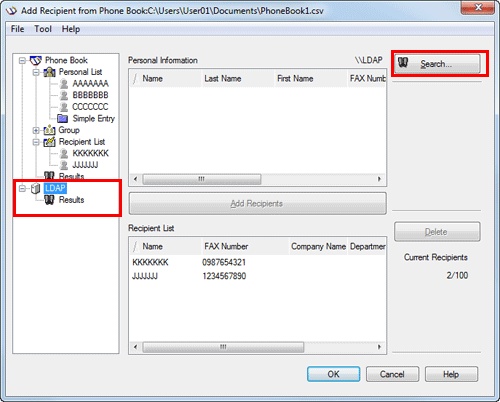500x402 pixels.
Task: Sort by First Name column header
Action: (x=311, y=79)
